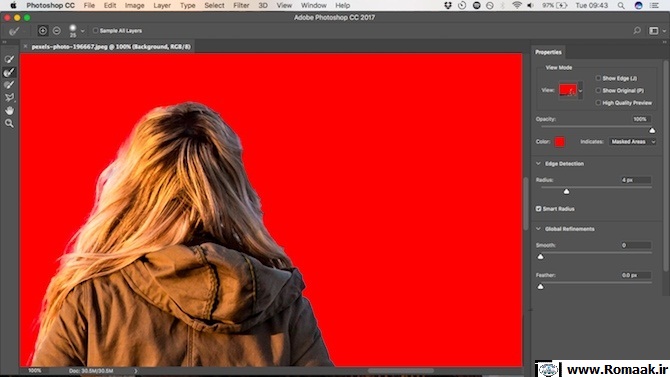Screen dimensions: 670x377
Task: Click the canvas vertical scrollbar
Action: 526,203
